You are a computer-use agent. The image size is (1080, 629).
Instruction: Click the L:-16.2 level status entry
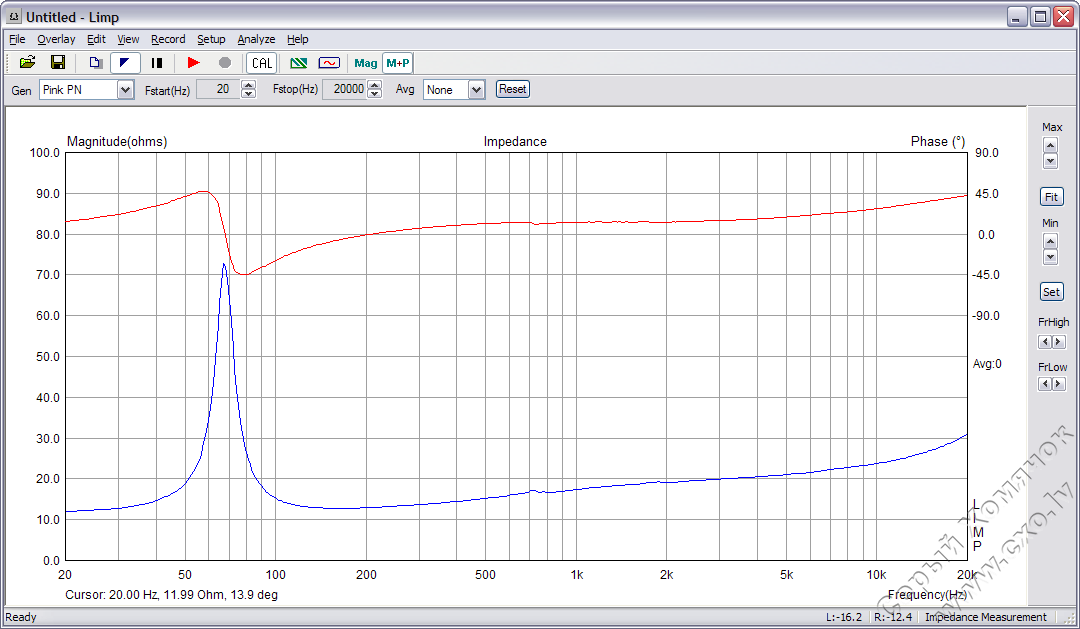point(844,617)
